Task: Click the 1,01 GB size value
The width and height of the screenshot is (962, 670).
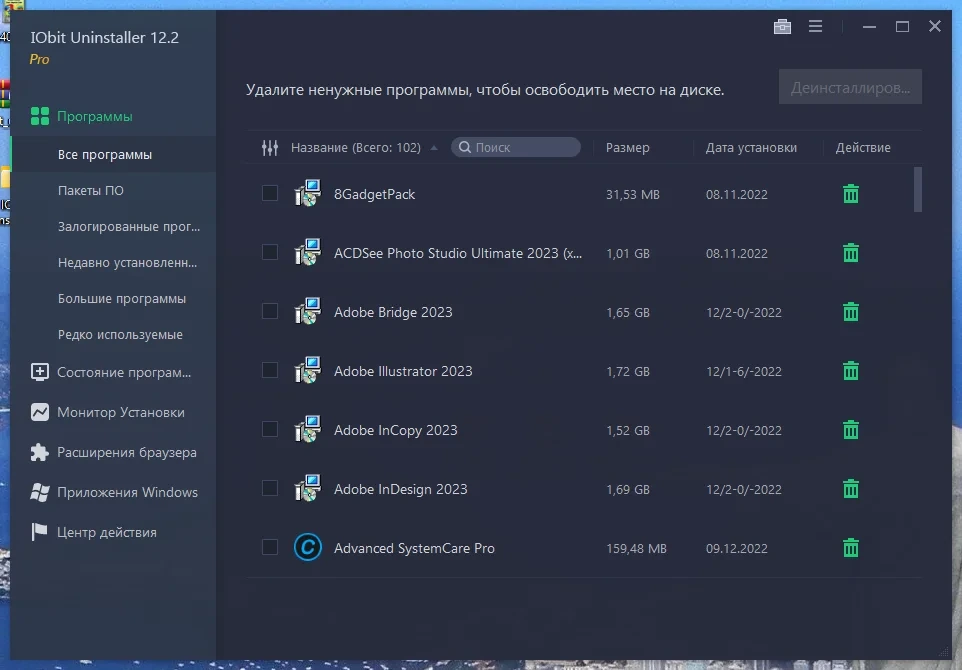Action: point(628,253)
